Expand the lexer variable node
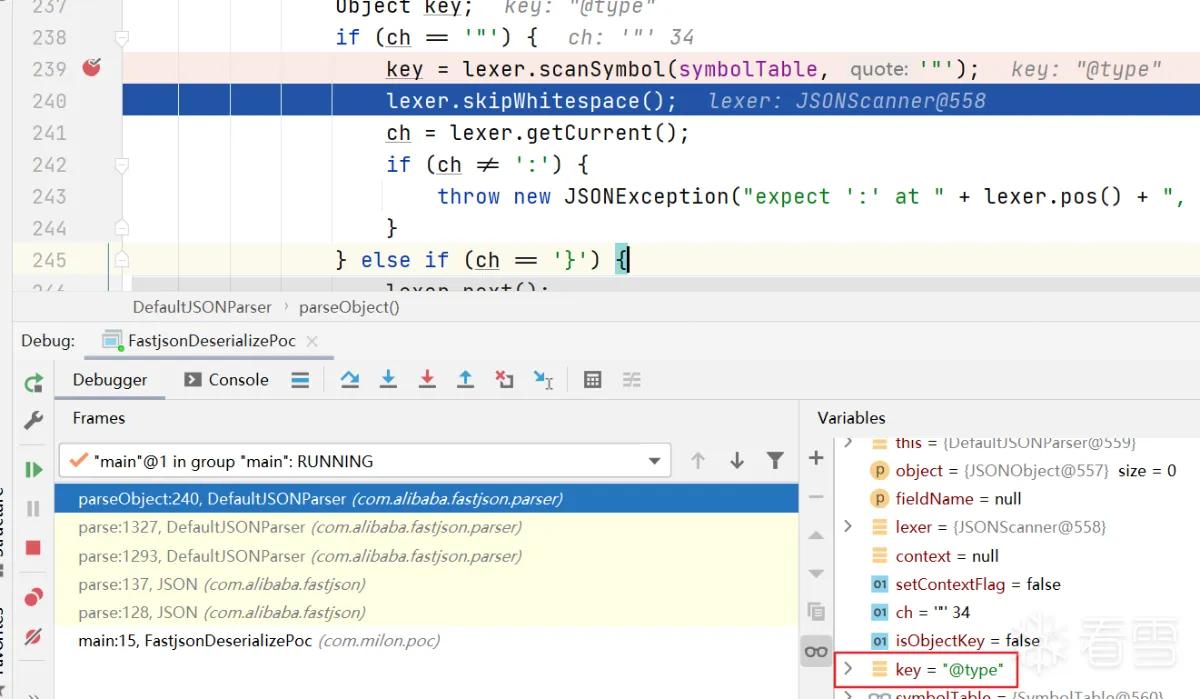1200x699 pixels. pyautogui.click(x=848, y=526)
